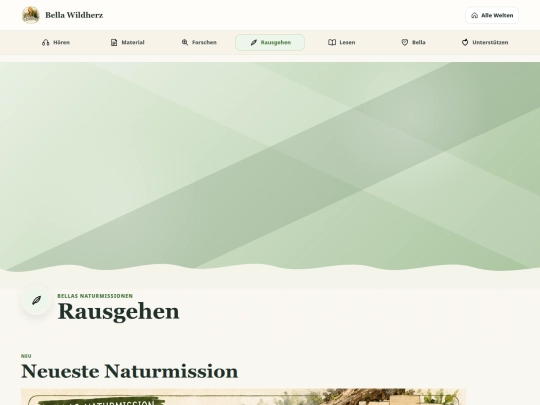Open the Bella Wildherz site title link
This screenshot has height=405, width=540.
click(x=74, y=15)
